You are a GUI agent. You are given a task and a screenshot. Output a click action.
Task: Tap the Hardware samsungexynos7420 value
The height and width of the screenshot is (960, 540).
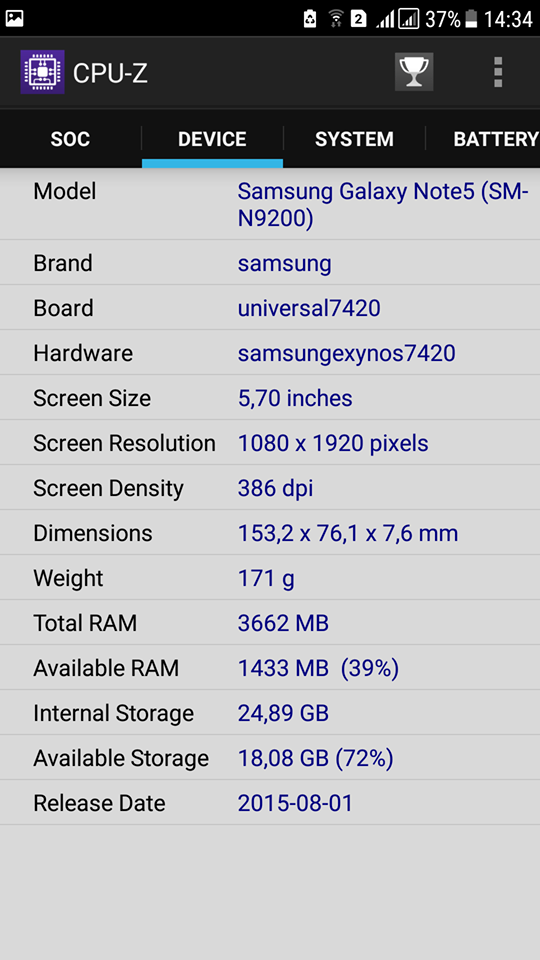click(x=347, y=353)
